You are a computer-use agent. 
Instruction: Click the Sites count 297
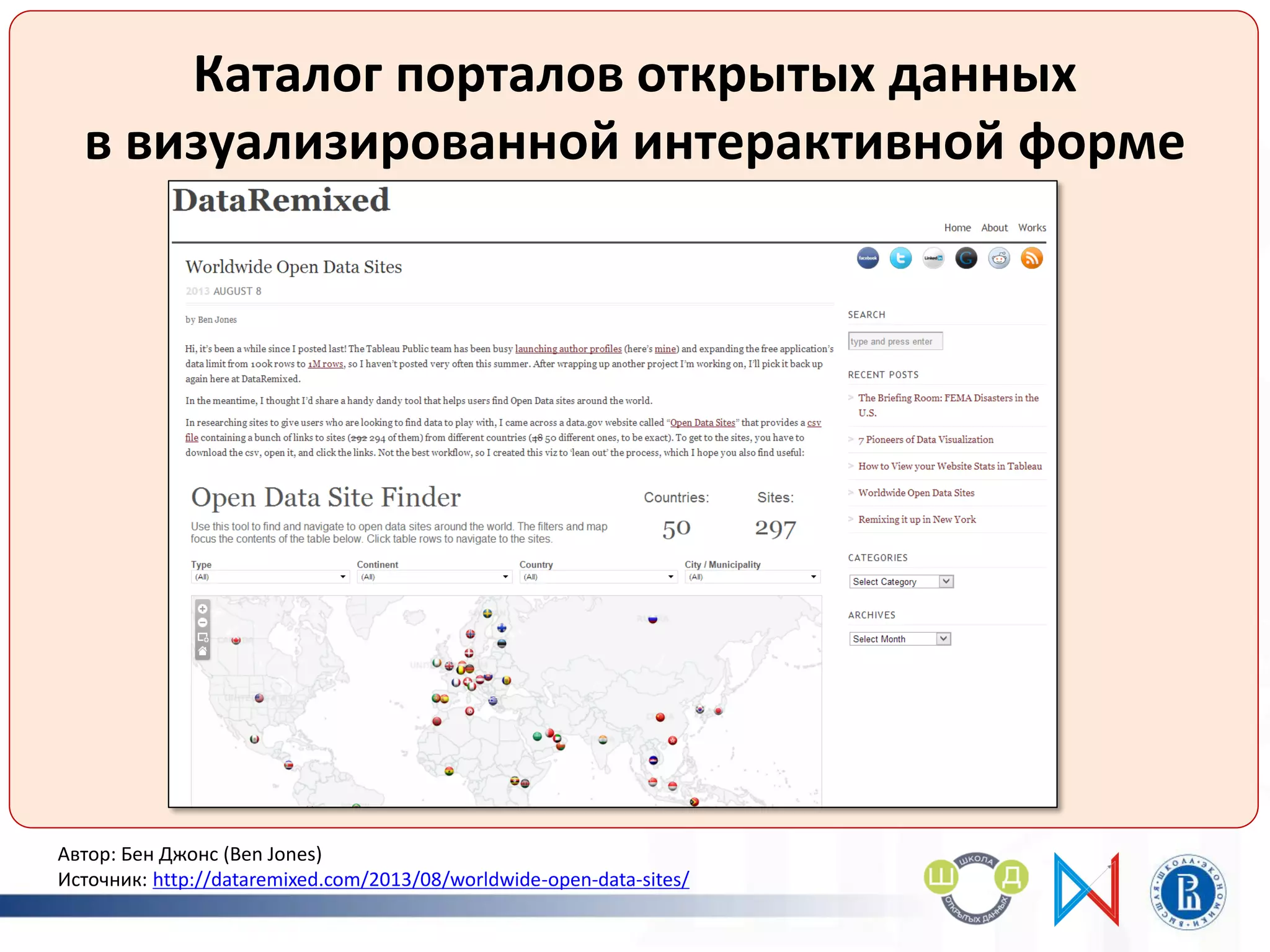point(775,529)
